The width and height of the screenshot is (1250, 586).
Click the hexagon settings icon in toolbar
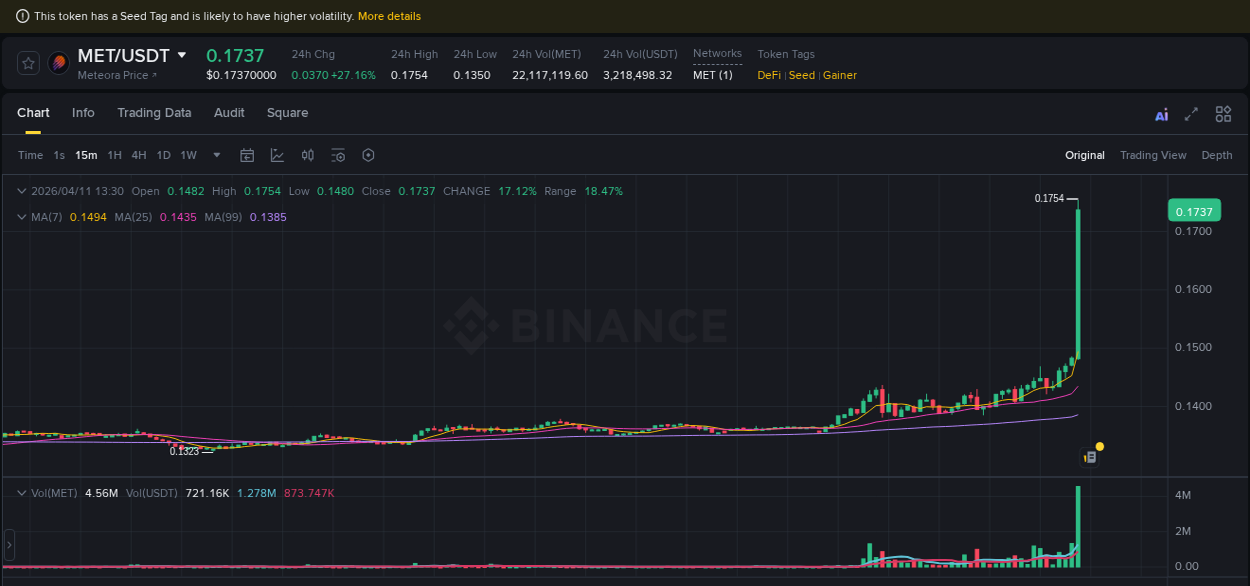click(x=368, y=155)
